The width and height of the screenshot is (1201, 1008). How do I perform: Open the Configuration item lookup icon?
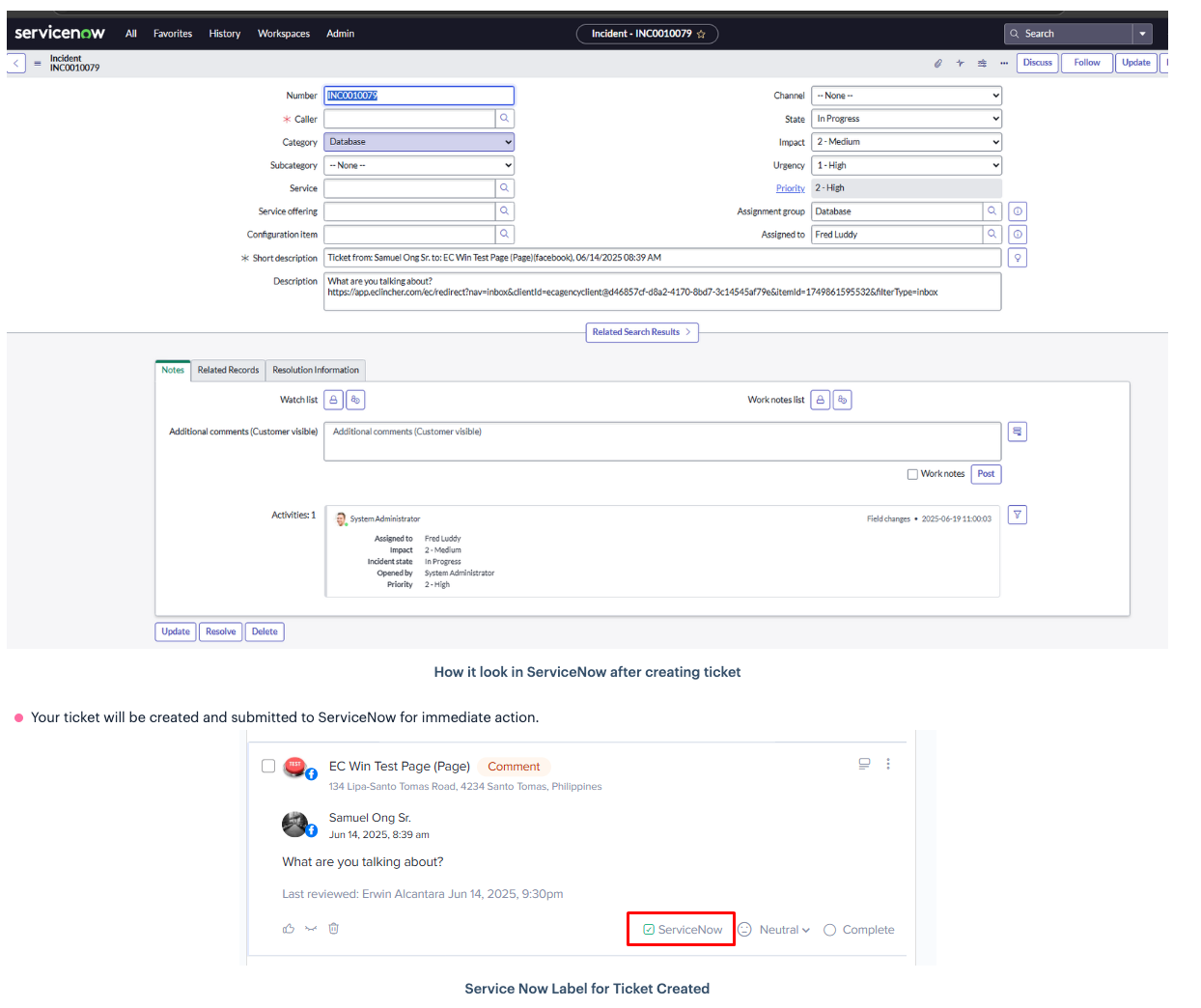pos(505,235)
